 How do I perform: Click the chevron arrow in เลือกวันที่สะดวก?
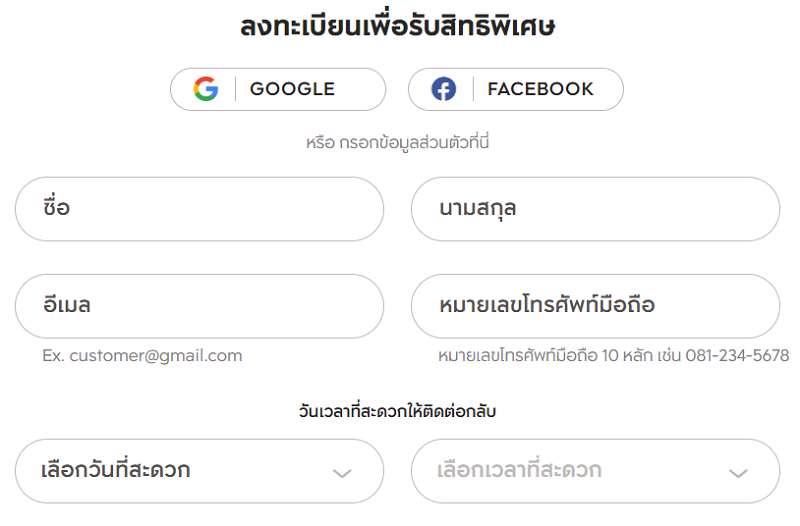coord(342,473)
